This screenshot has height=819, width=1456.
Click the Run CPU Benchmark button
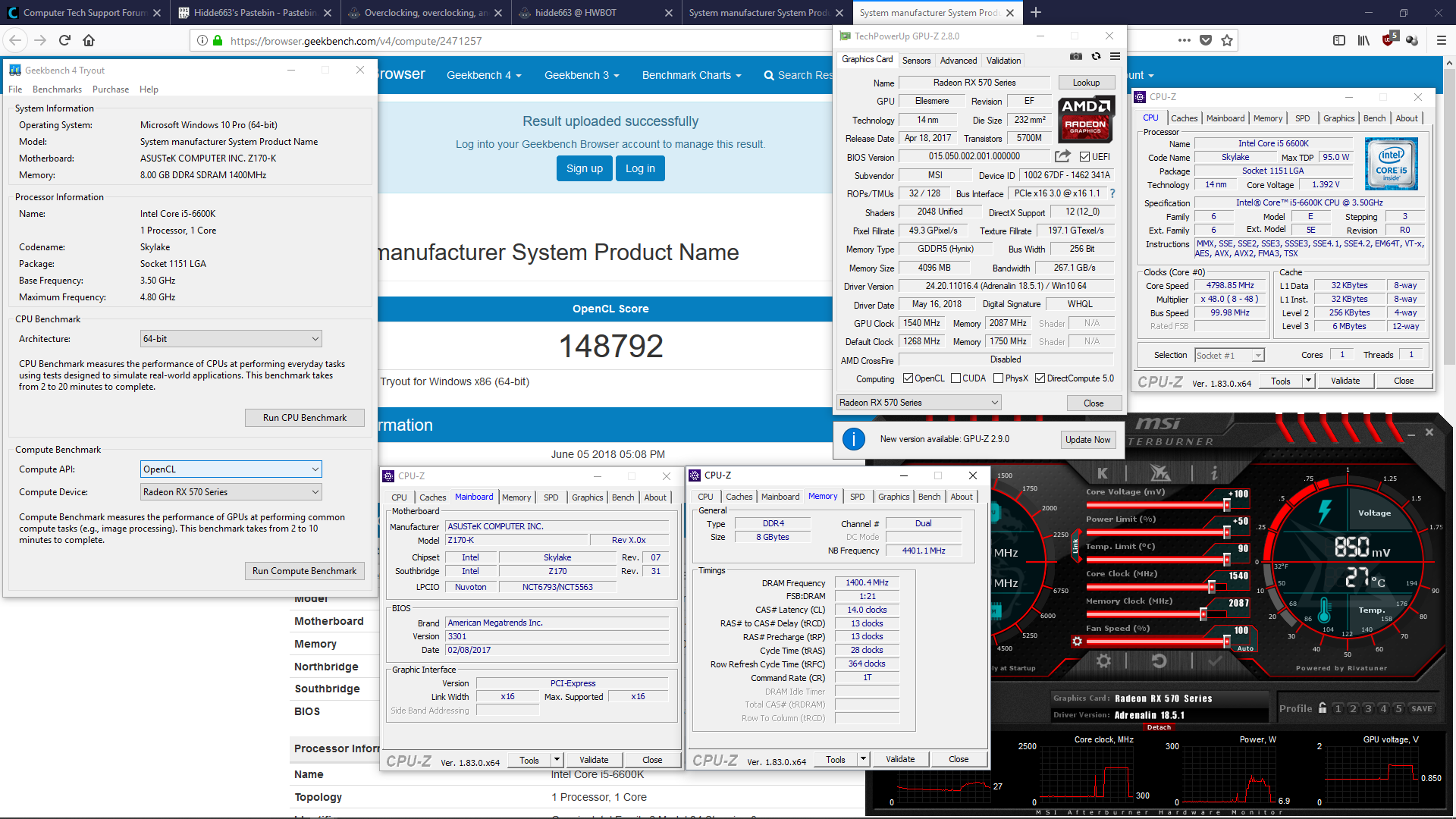[305, 418]
